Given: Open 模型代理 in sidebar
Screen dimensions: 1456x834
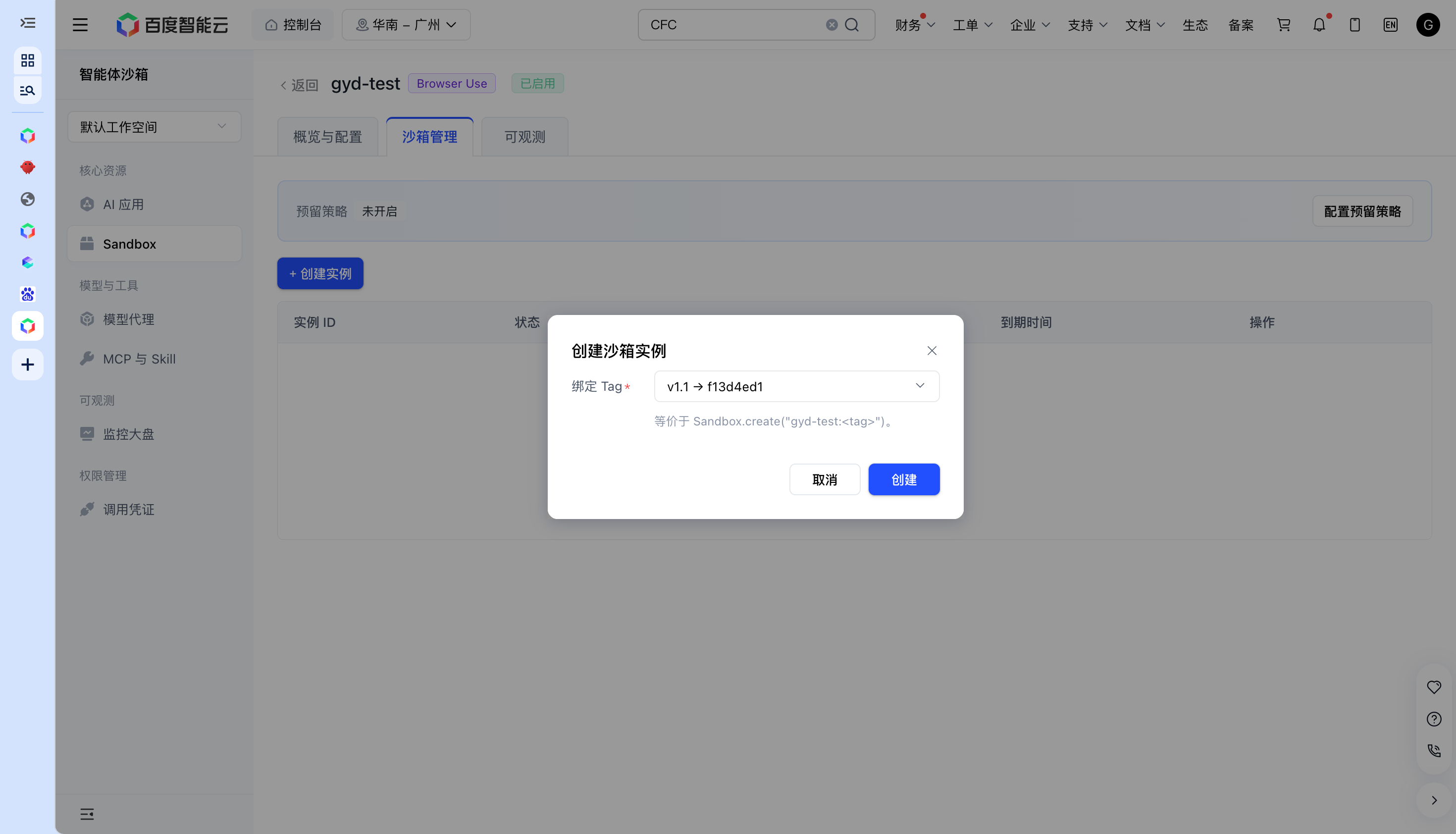Looking at the screenshot, I should (154, 319).
